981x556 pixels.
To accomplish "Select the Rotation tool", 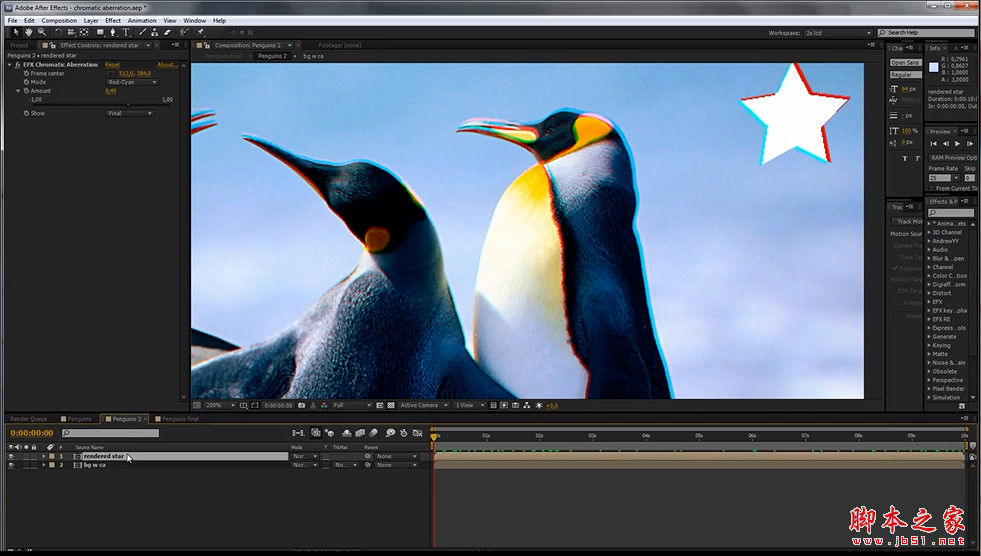I will (58, 32).
